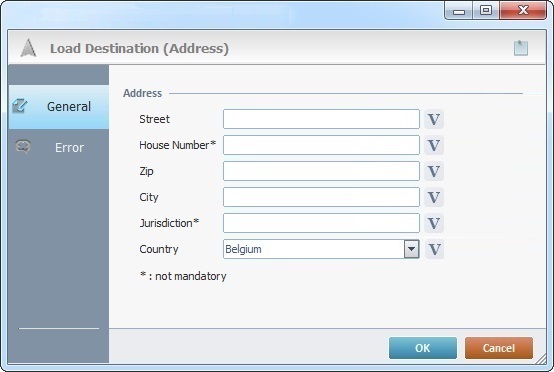Focus the House Number input field

(321, 145)
